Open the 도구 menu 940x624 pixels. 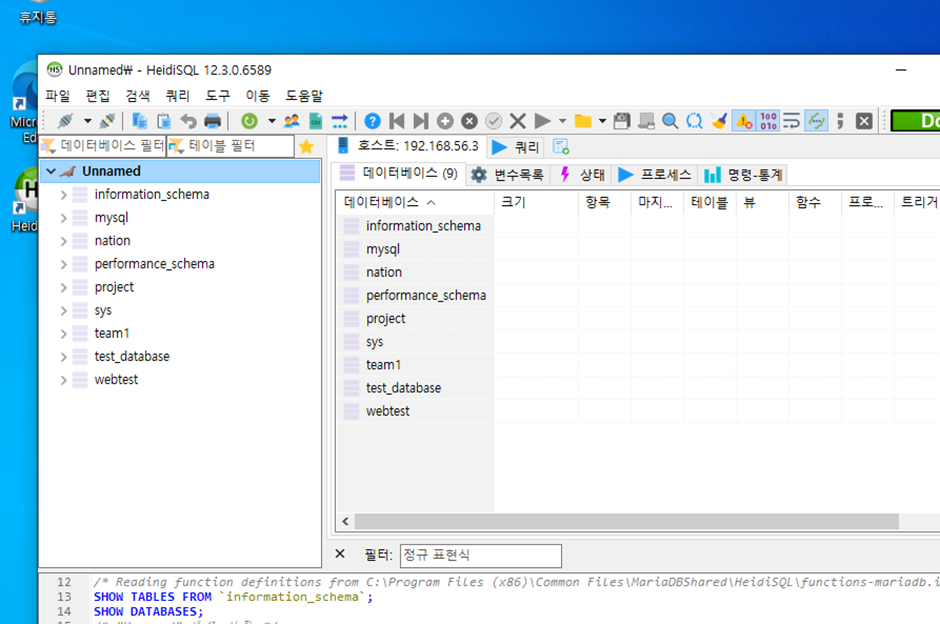point(218,96)
